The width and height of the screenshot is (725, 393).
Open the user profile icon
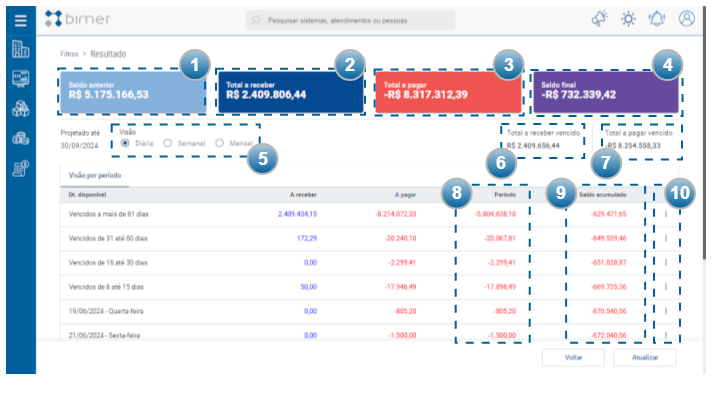687,19
